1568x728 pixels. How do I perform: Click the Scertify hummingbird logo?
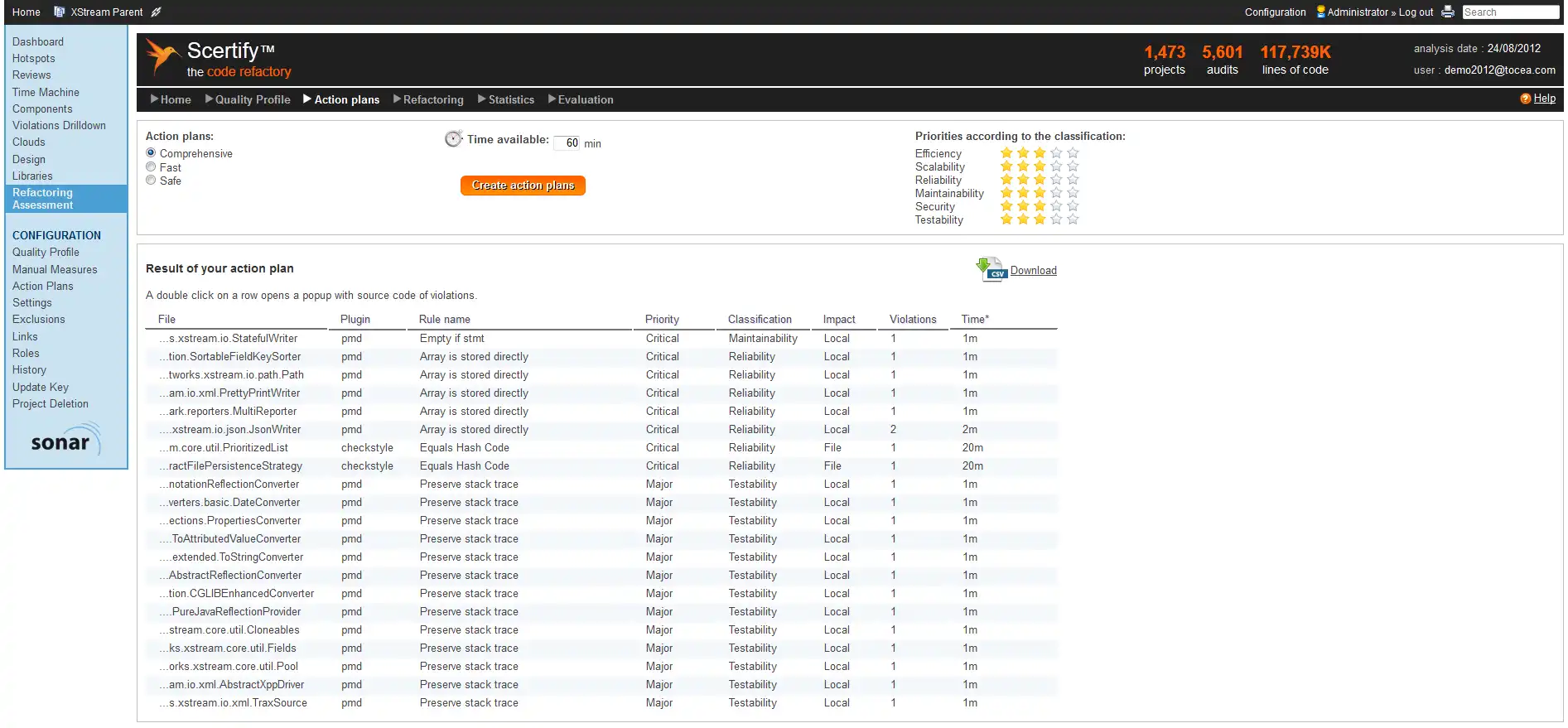point(162,56)
